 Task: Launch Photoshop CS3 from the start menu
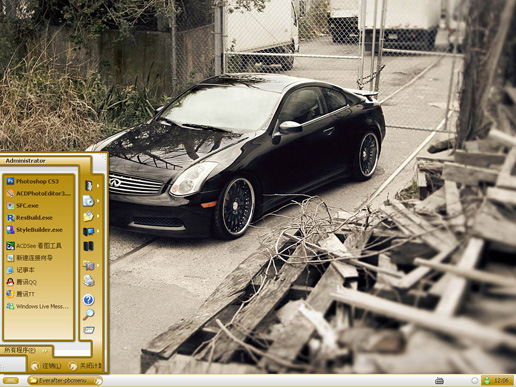(x=38, y=181)
